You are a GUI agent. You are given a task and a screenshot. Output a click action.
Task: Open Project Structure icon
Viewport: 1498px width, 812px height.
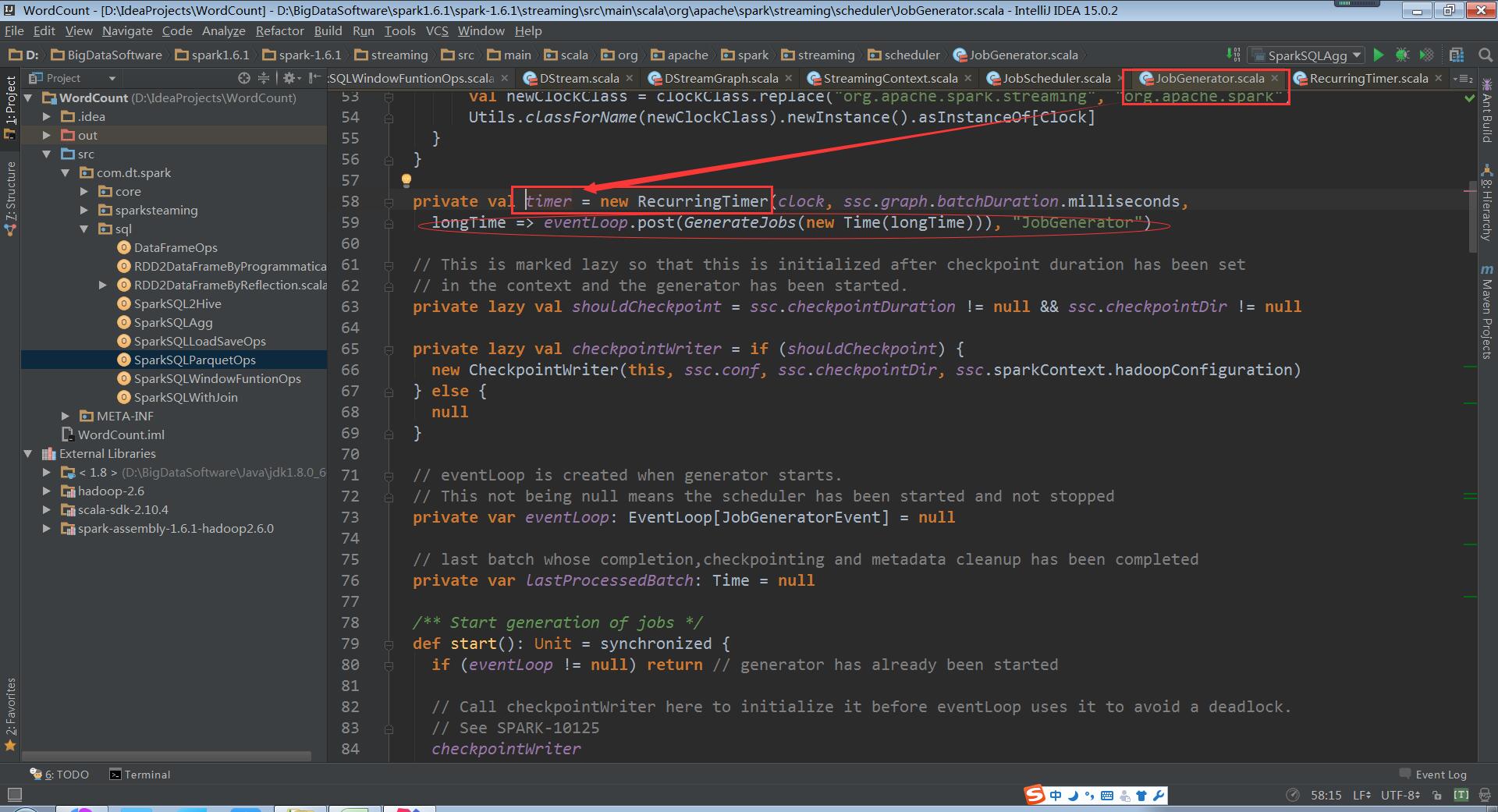[x=1457, y=55]
